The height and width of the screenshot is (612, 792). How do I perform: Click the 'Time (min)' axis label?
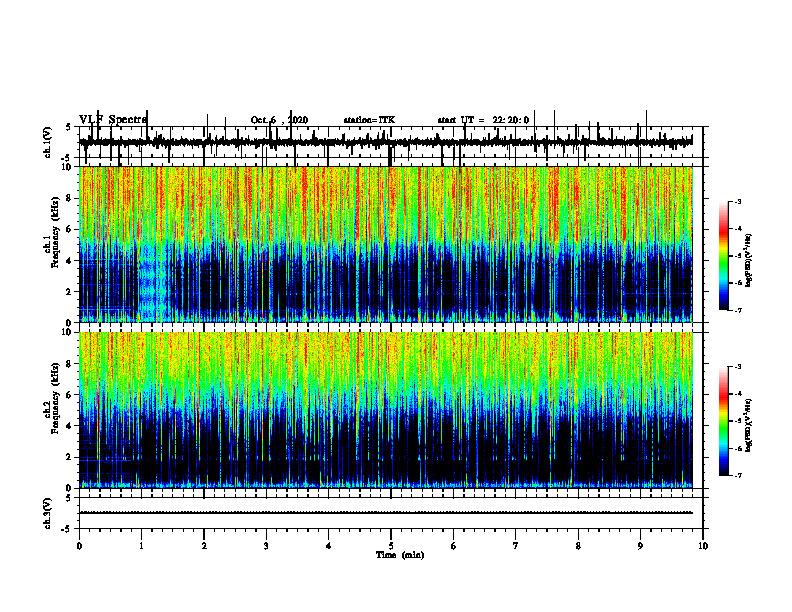pos(400,555)
